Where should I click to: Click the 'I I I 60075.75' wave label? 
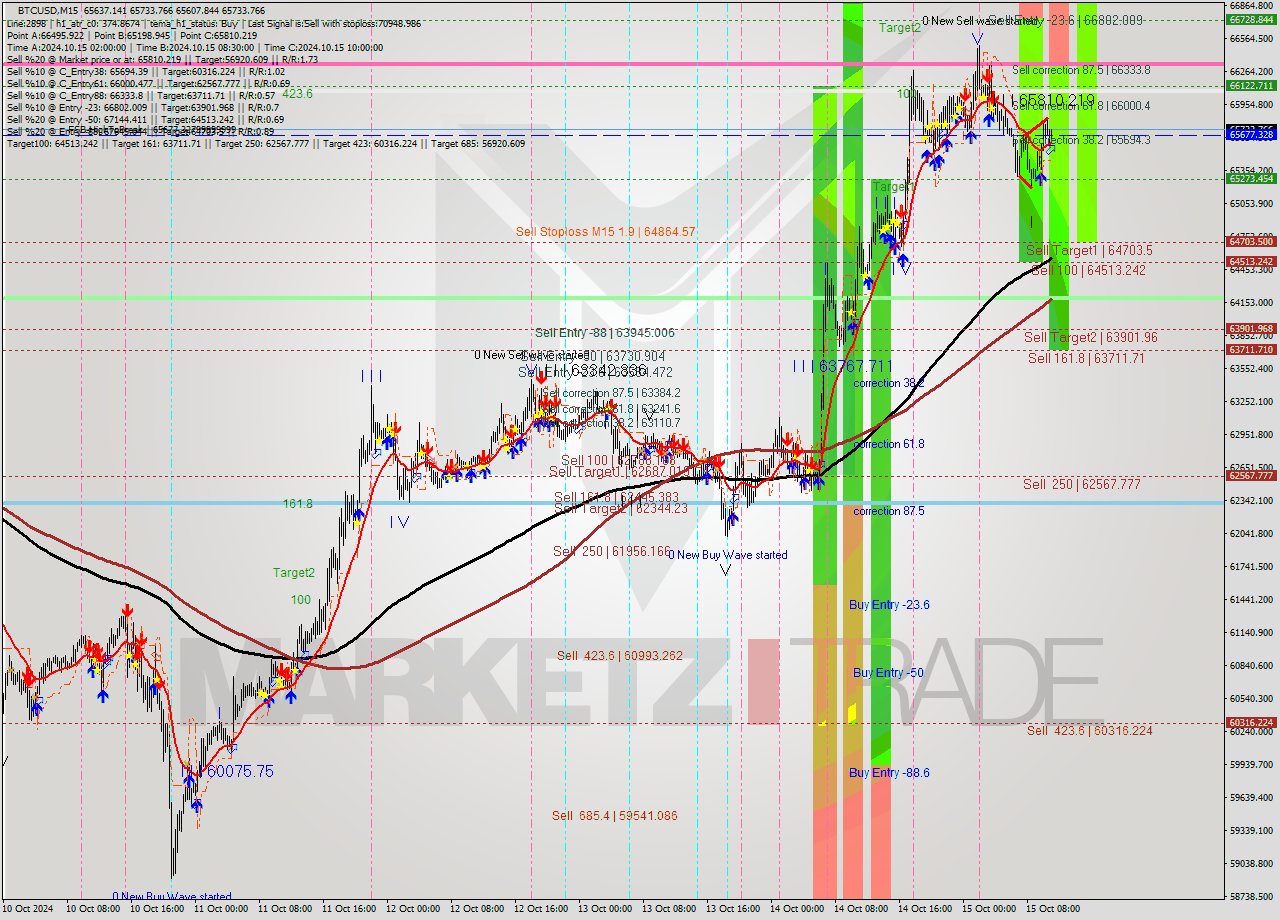tap(228, 772)
